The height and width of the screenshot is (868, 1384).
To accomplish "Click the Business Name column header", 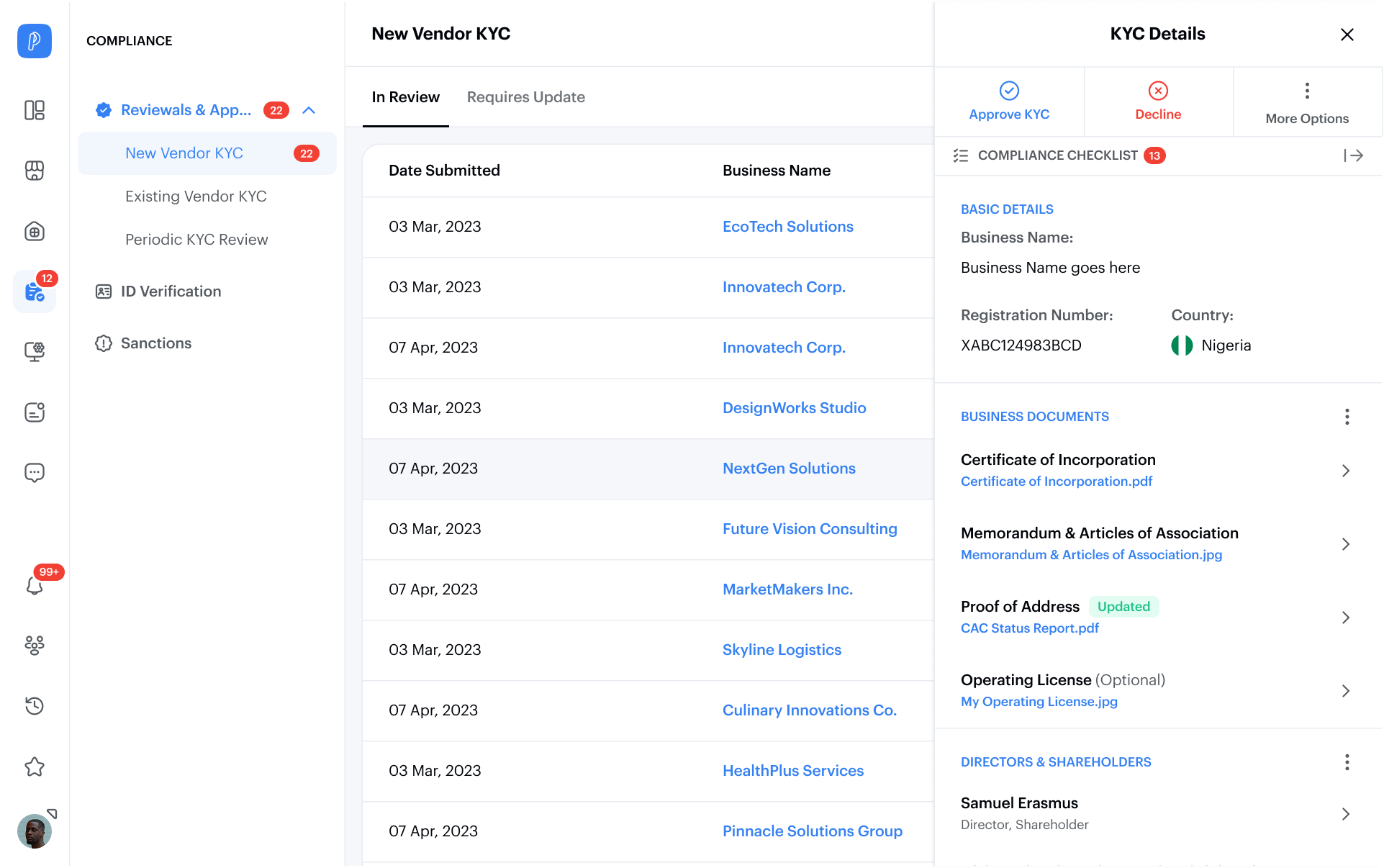I will (x=776, y=171).
